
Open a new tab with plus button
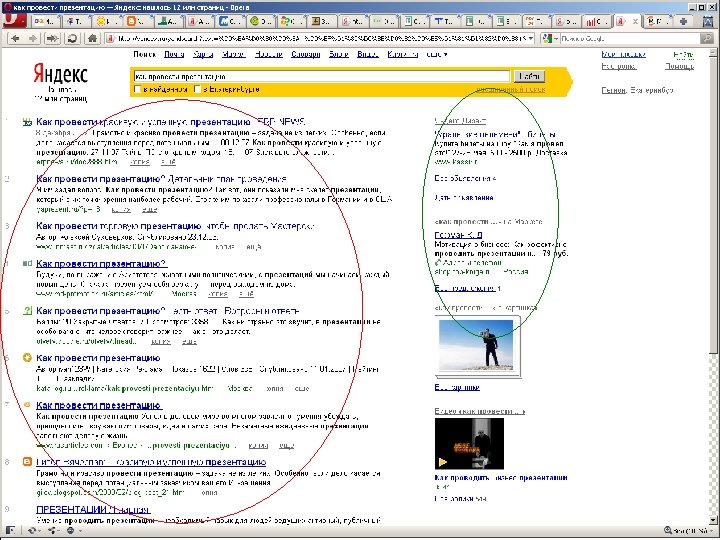(x=683, y=21)
